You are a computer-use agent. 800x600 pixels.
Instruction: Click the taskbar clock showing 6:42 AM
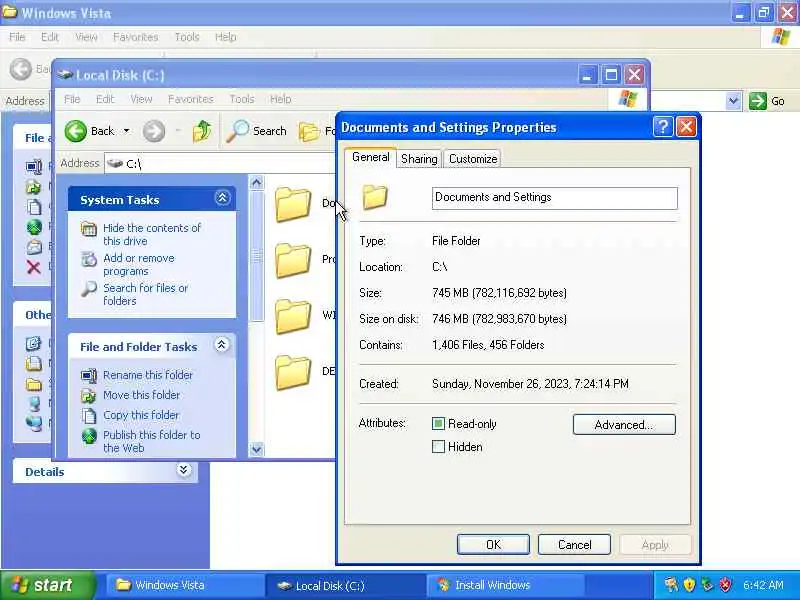point(763,585)
